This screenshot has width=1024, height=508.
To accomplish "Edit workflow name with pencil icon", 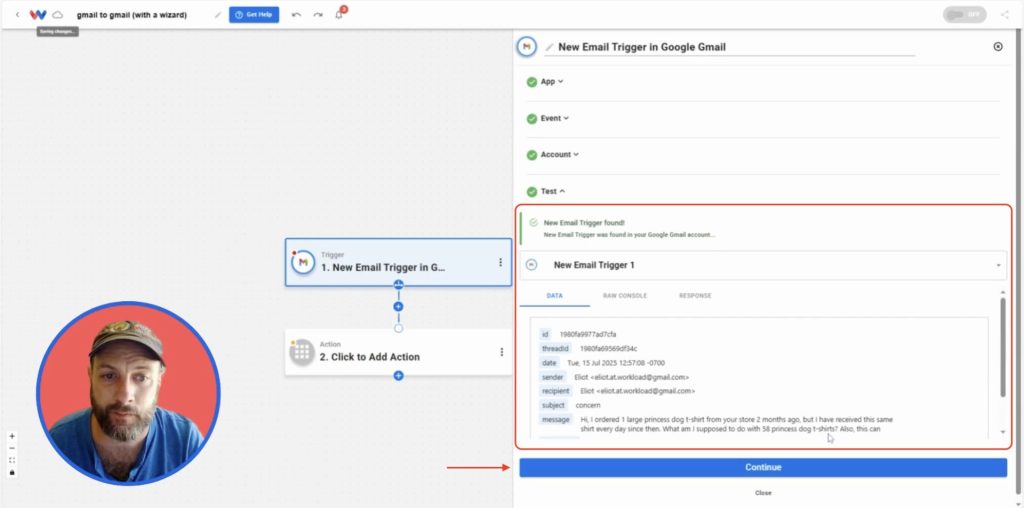I will [x=218, y=14].
